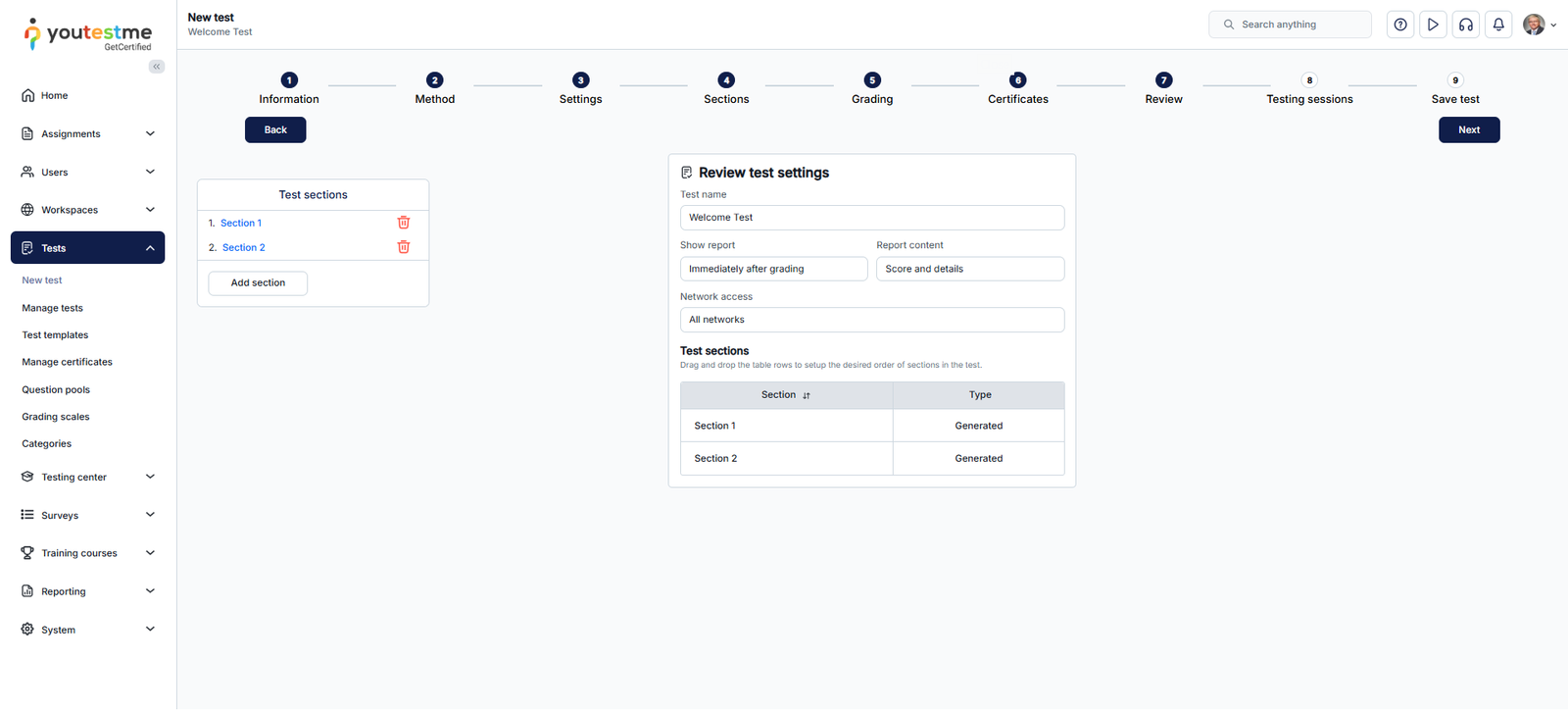
Task: Click the Tests clipboard icon
Action: pos(27,248)
